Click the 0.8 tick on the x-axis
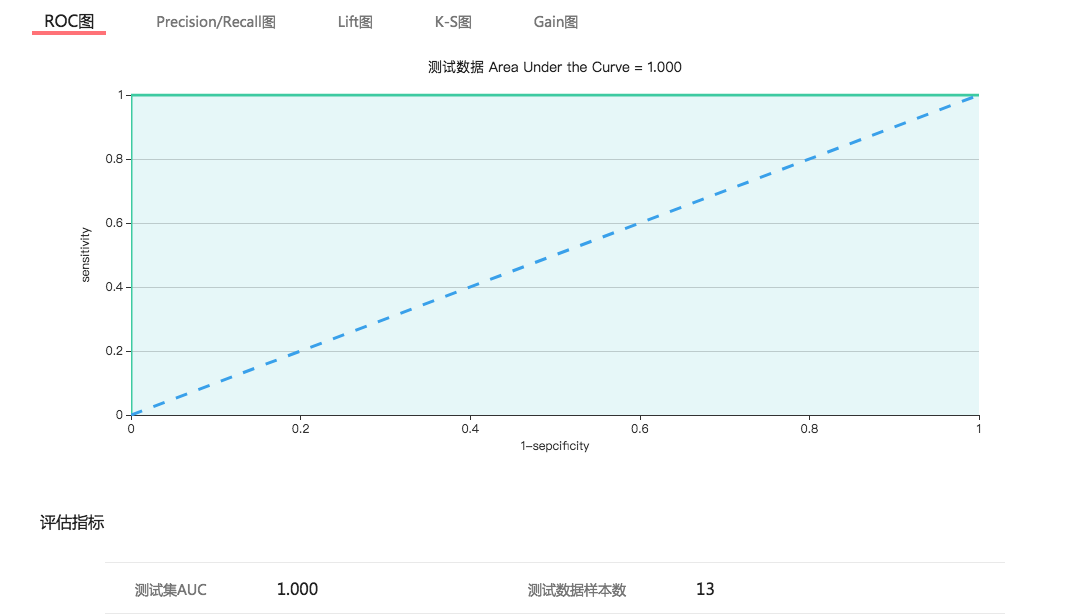This screenshot has width=1083, height=616. coord(809,428)
